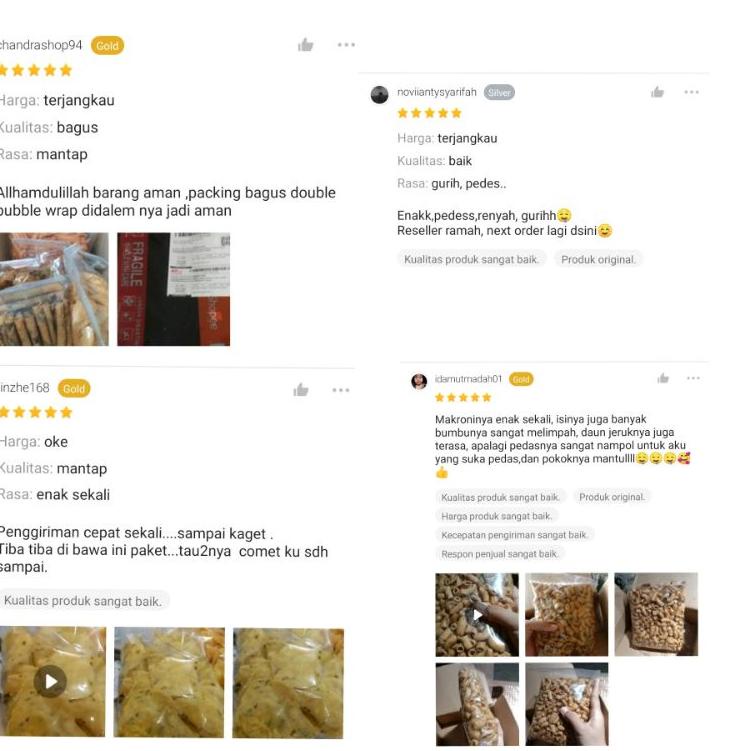Select 'Kecepatan pengiriman sangat baik.' tag
This screenshot has height=751, width=751.
514,535
